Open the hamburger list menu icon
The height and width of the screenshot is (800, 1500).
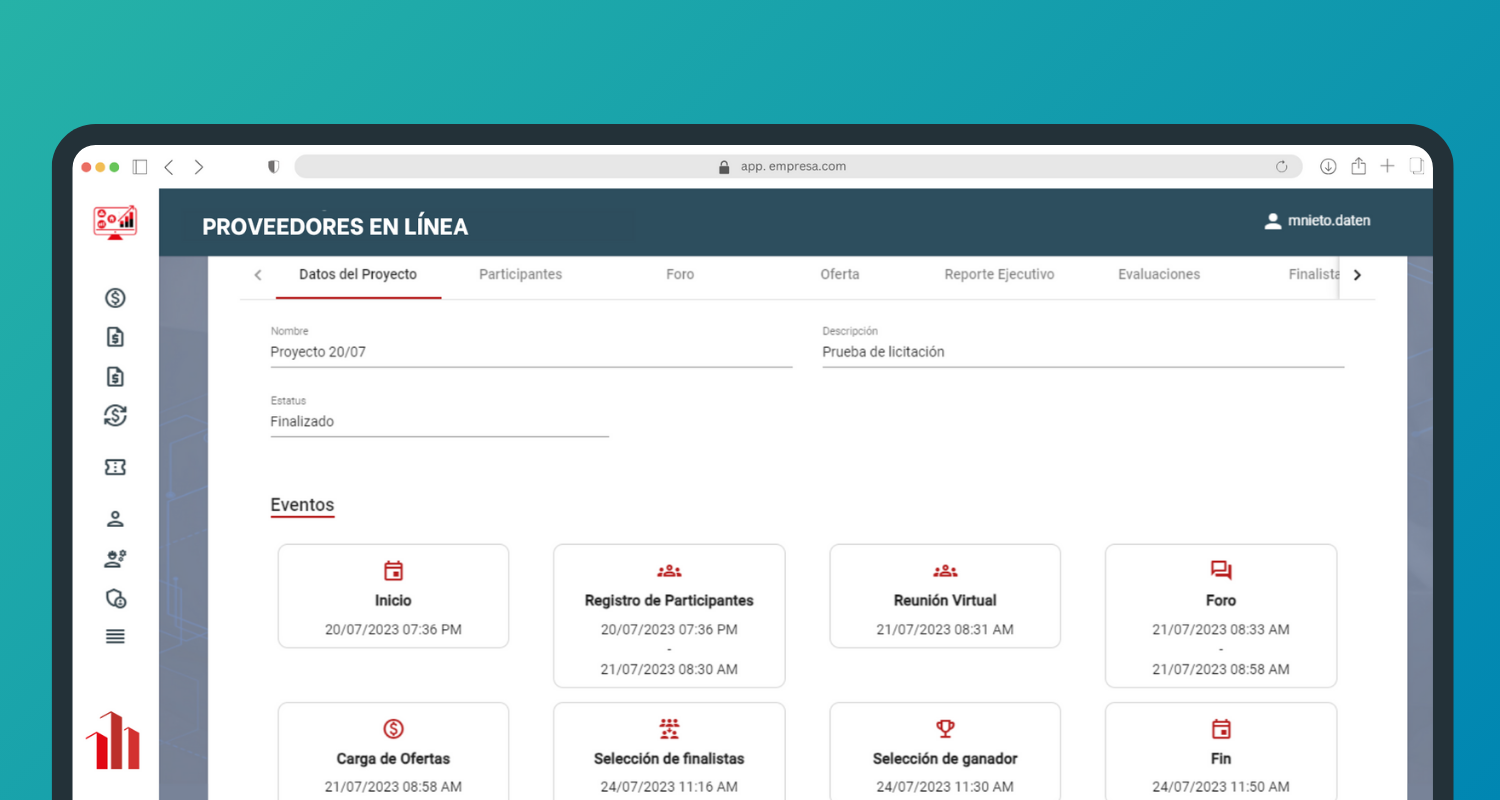click(x=115, y=636)
